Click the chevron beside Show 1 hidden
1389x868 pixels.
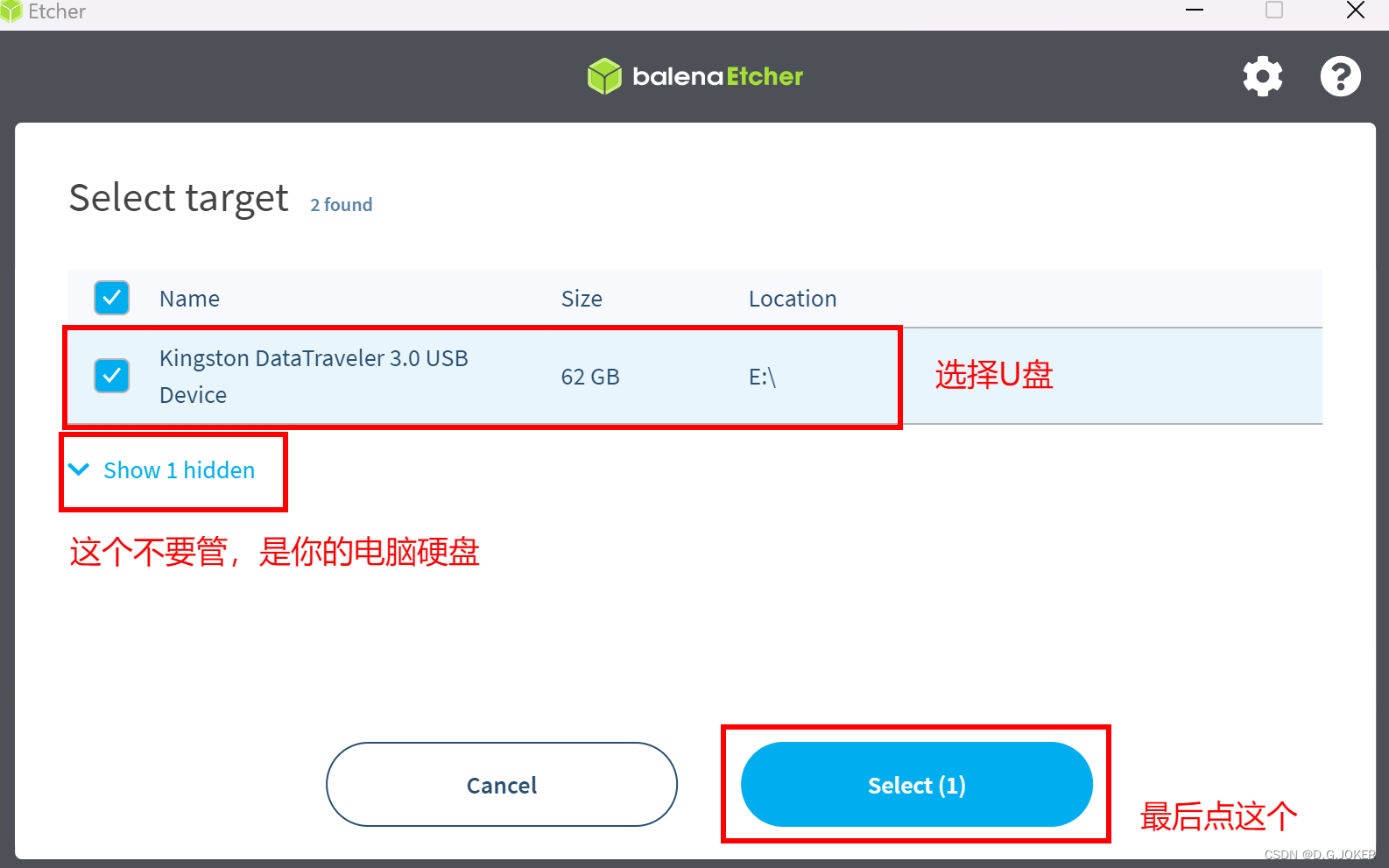[x=79, y=469]
